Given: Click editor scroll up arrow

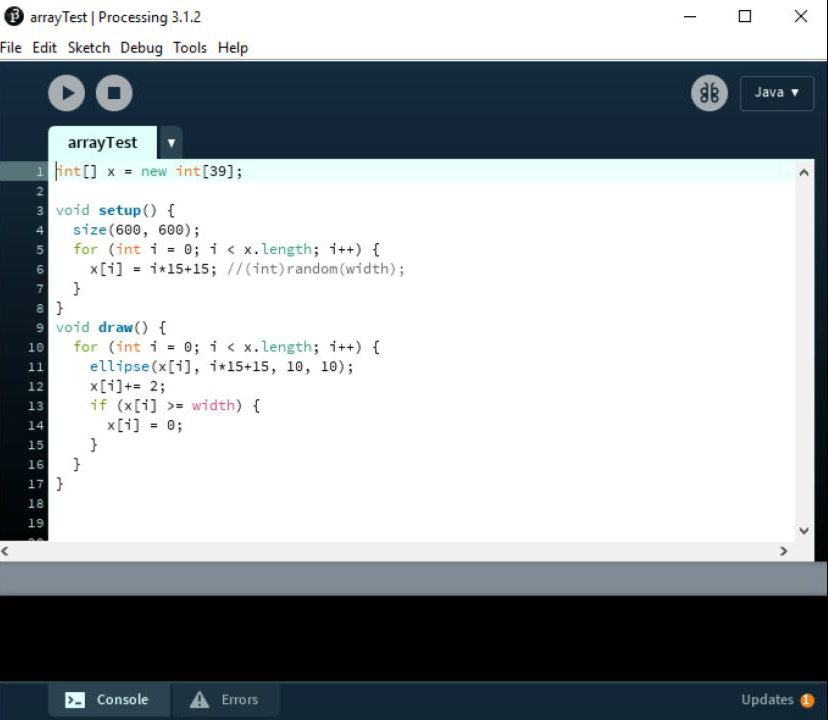Looking at the screenshot, I should (x=804, y=172).
